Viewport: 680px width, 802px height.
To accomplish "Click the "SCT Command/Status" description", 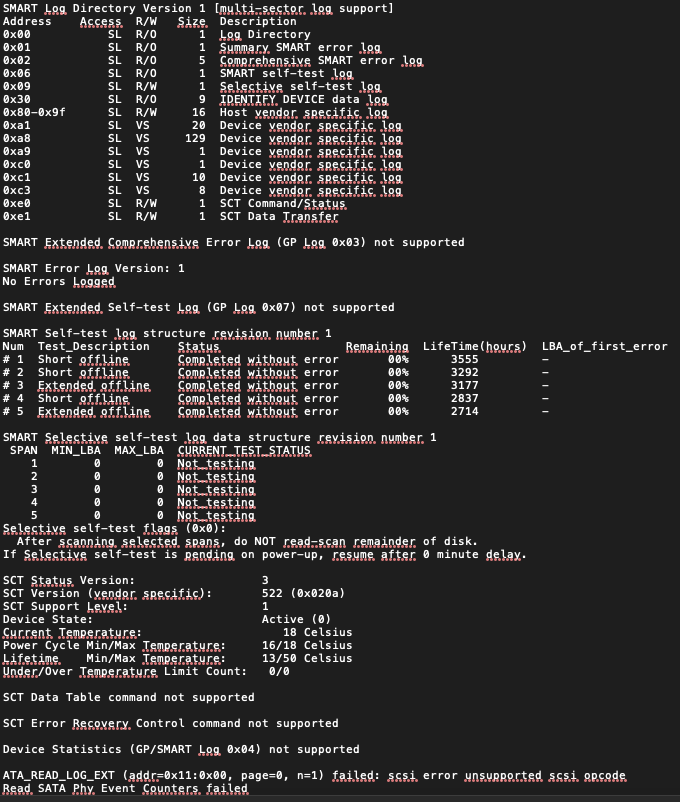I will click(282, 203).
